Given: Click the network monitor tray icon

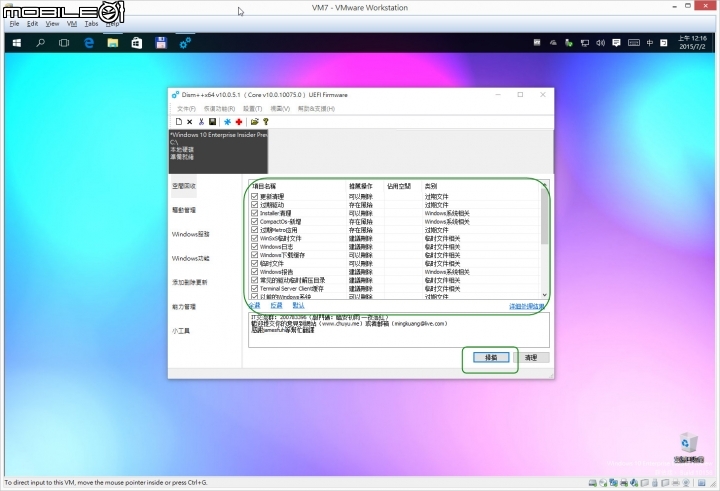Looking at the screenshot, I should [585, 43].
